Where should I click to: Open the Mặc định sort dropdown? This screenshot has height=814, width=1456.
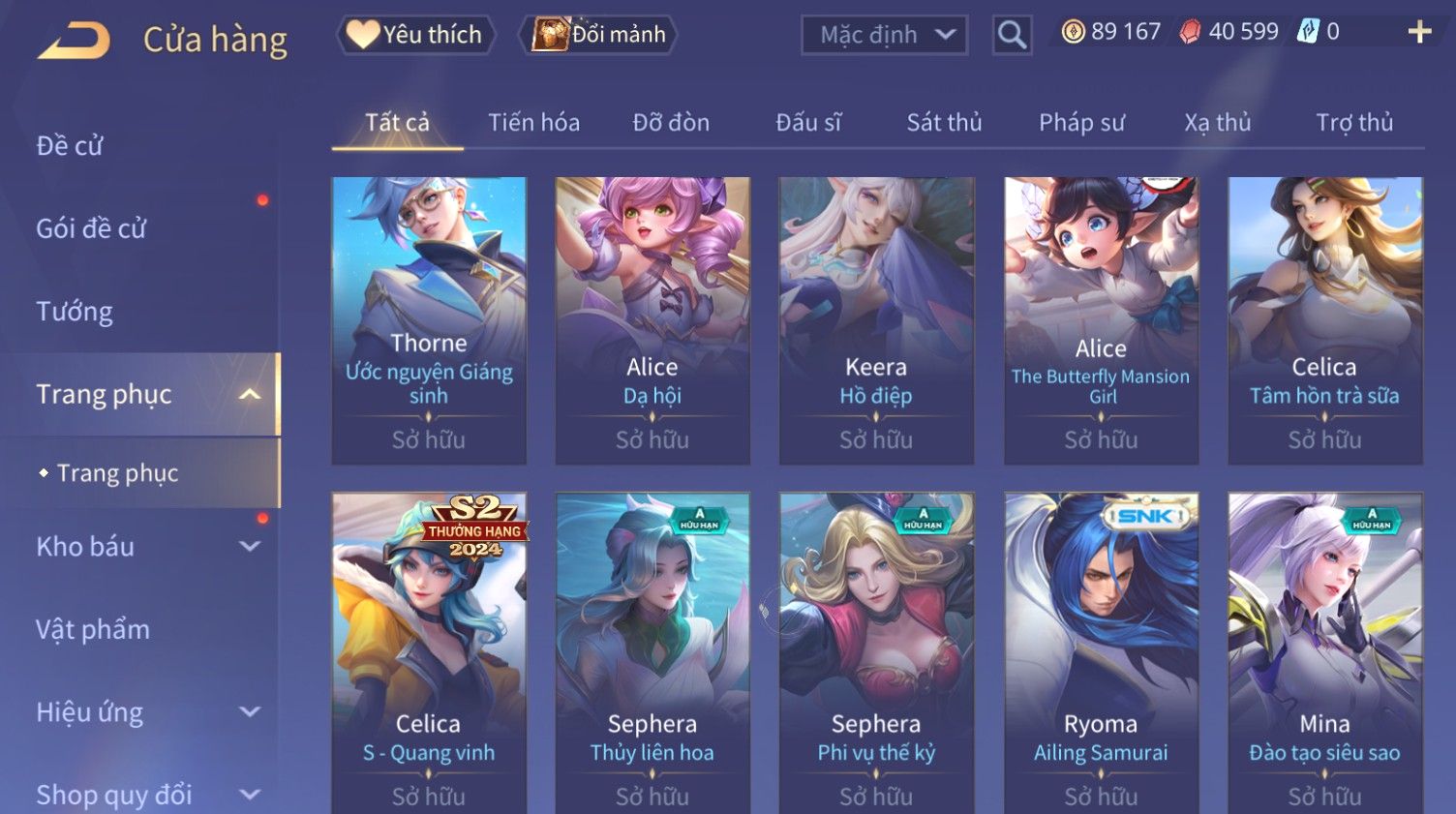[884, 35]
